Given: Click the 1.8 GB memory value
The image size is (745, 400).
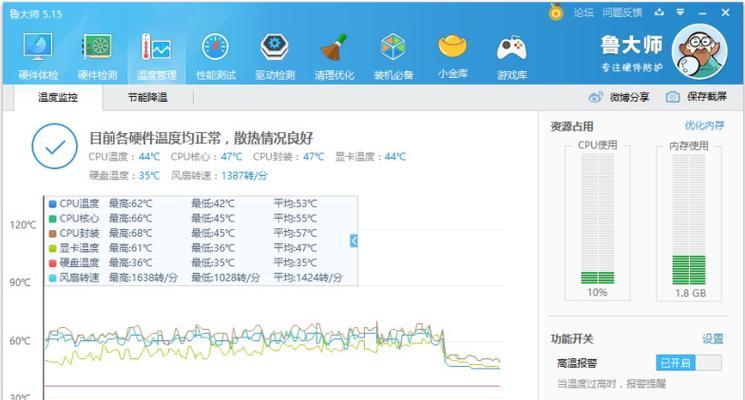Looking at the screenshot, I should tap(690, 293).
